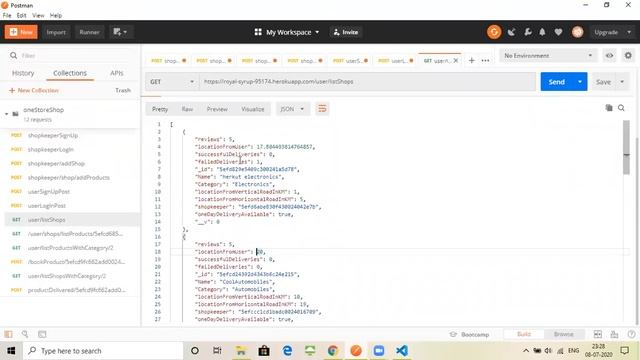Image resolution: width=640 pixels, height=360 pixels.
Task: Expand My Workspace dropdown
Action: [x=287, y=32]
